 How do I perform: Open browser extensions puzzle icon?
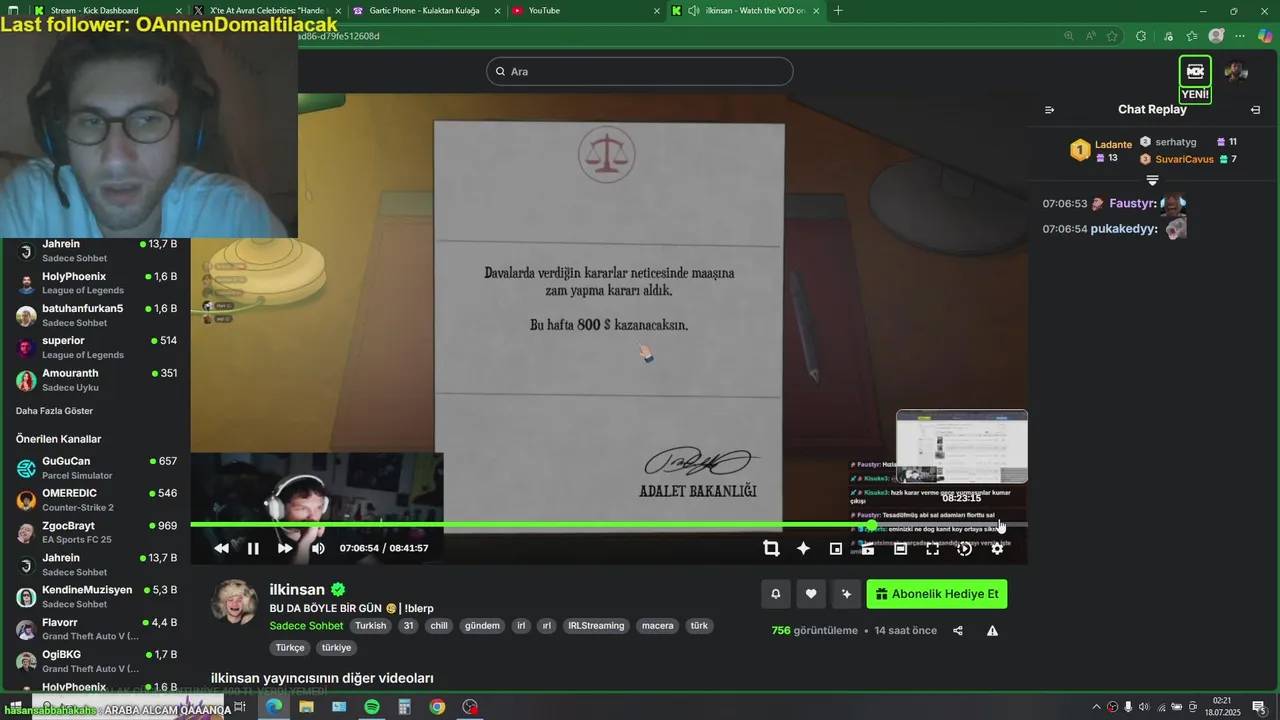click(1141, 36)
